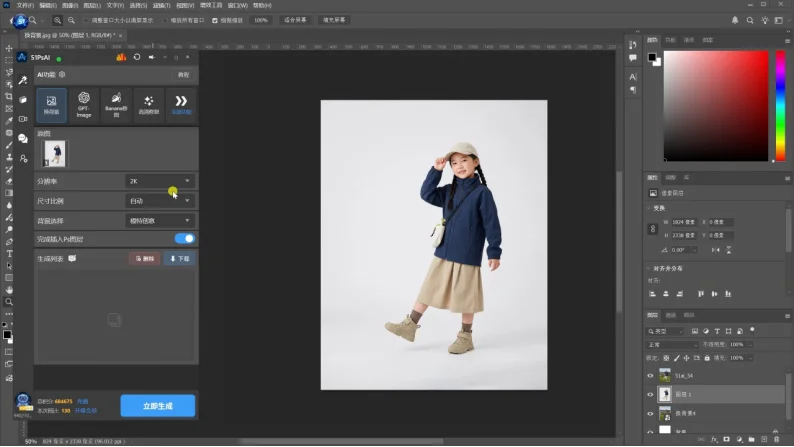Select the Brush tool
This screenshot has height=447, width=794.
[x=9, y=145]
